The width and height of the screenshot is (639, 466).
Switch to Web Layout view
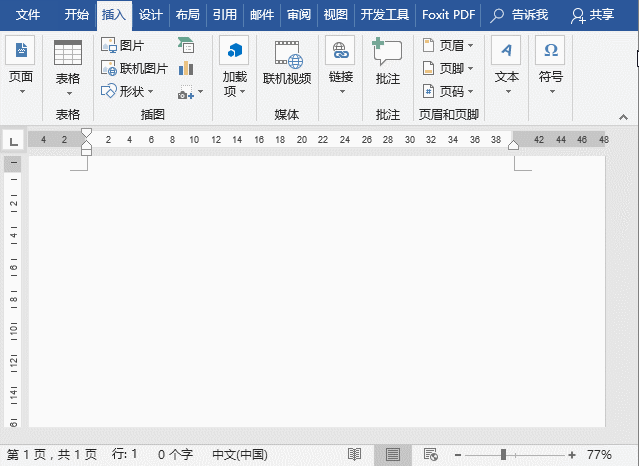[429, 454]
